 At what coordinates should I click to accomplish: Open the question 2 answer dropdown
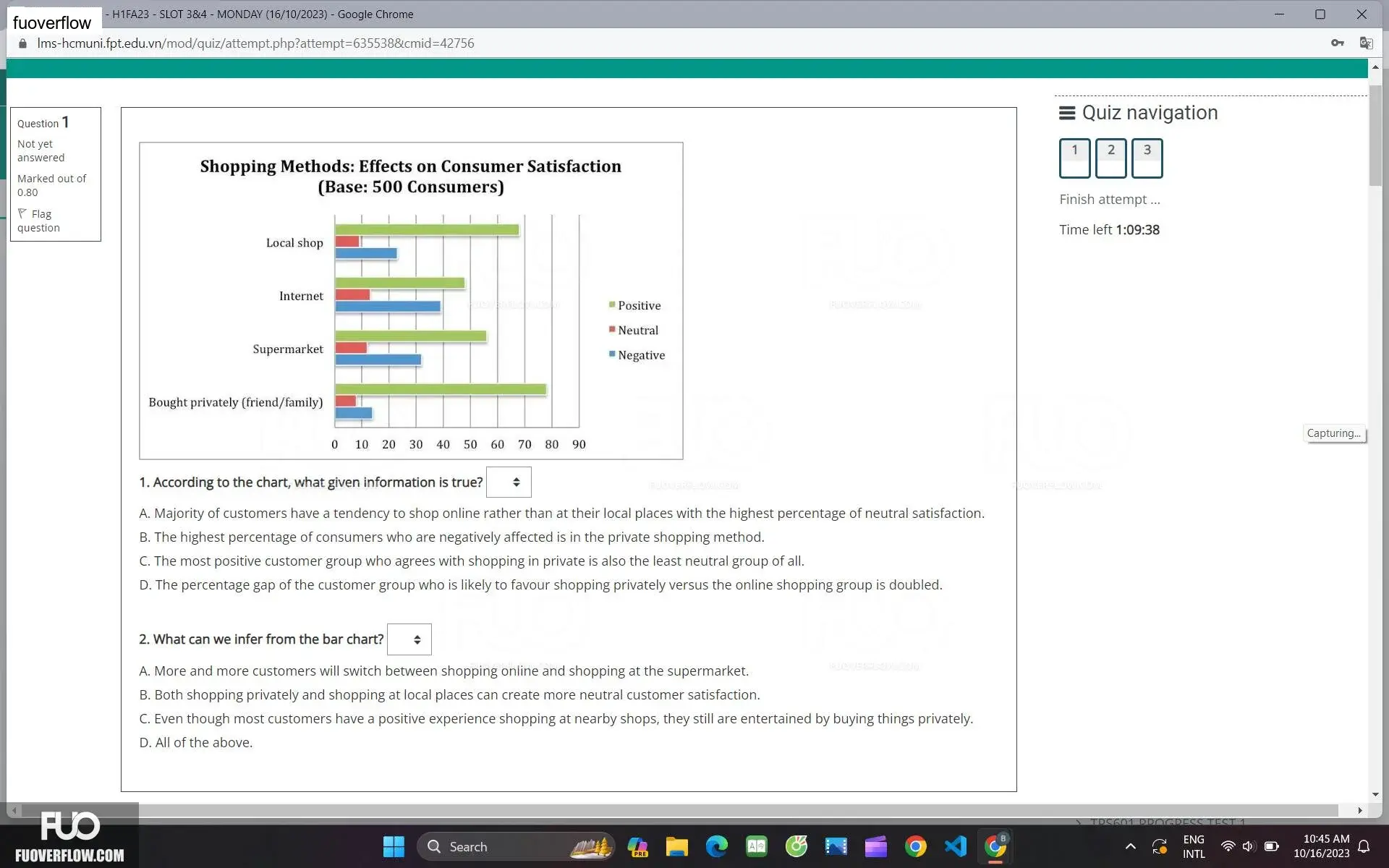[409, 639]
